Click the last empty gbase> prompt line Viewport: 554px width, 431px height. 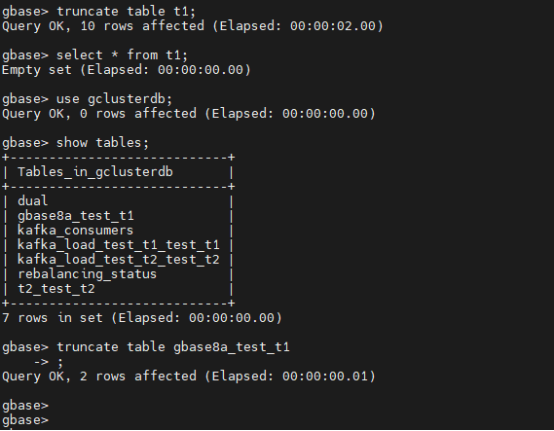pos(25,420)
